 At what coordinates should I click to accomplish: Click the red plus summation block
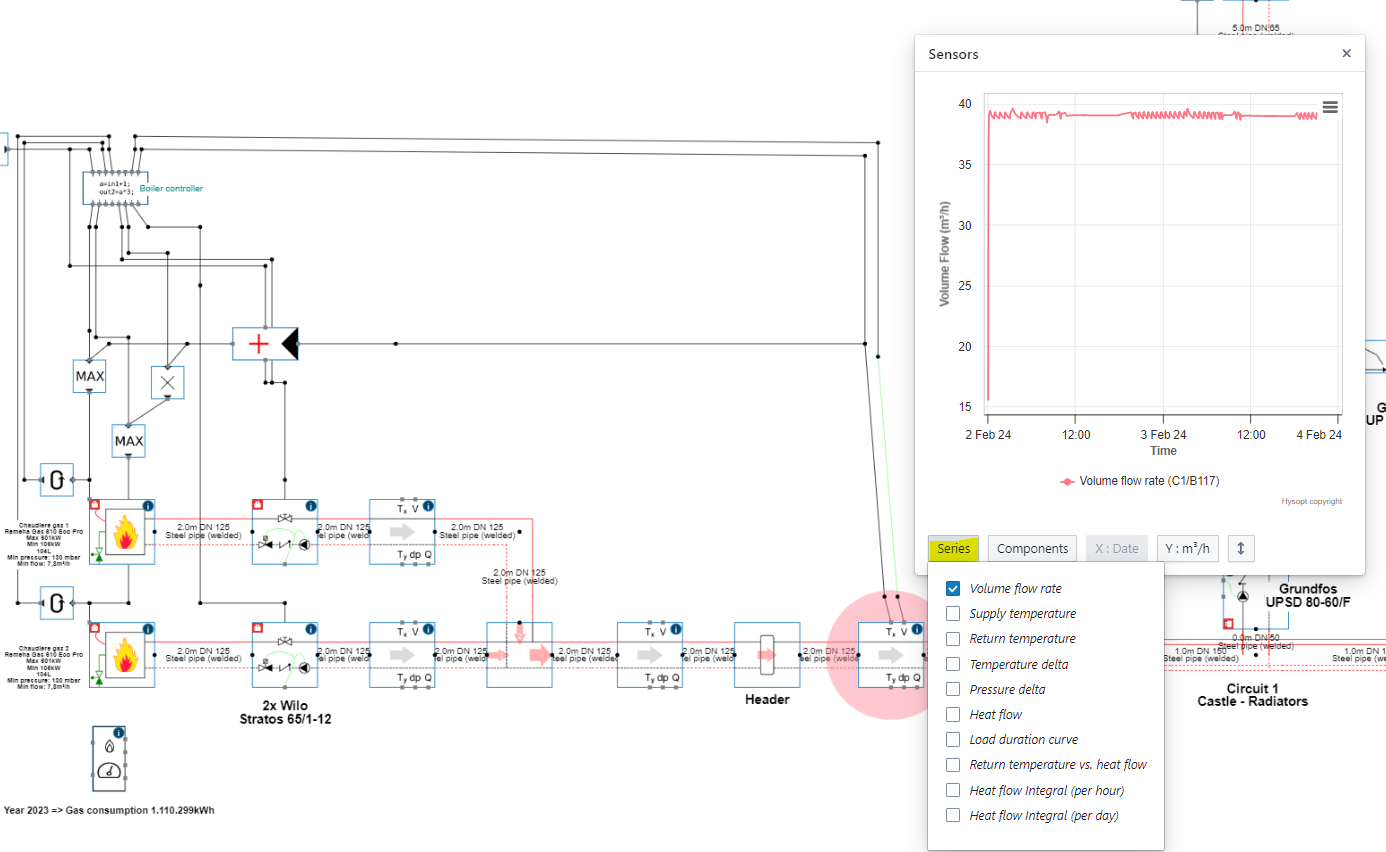259,344
